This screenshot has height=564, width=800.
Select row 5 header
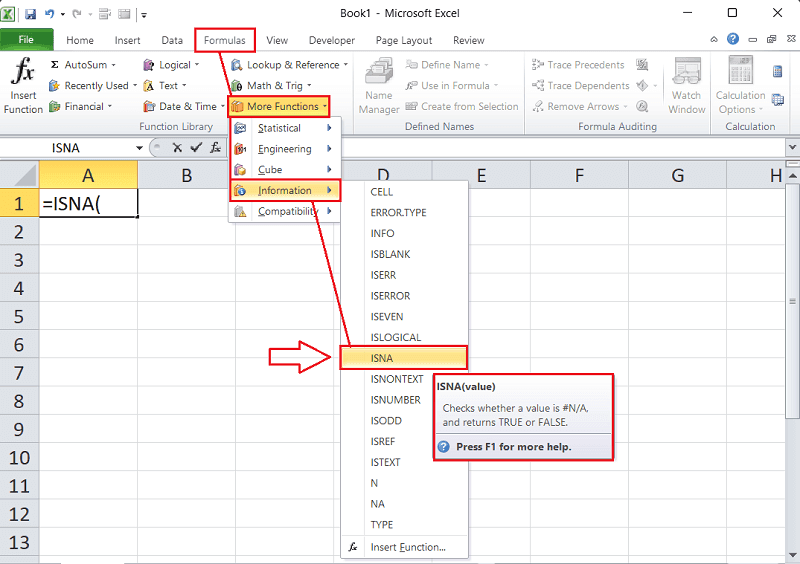pos(19,316)
